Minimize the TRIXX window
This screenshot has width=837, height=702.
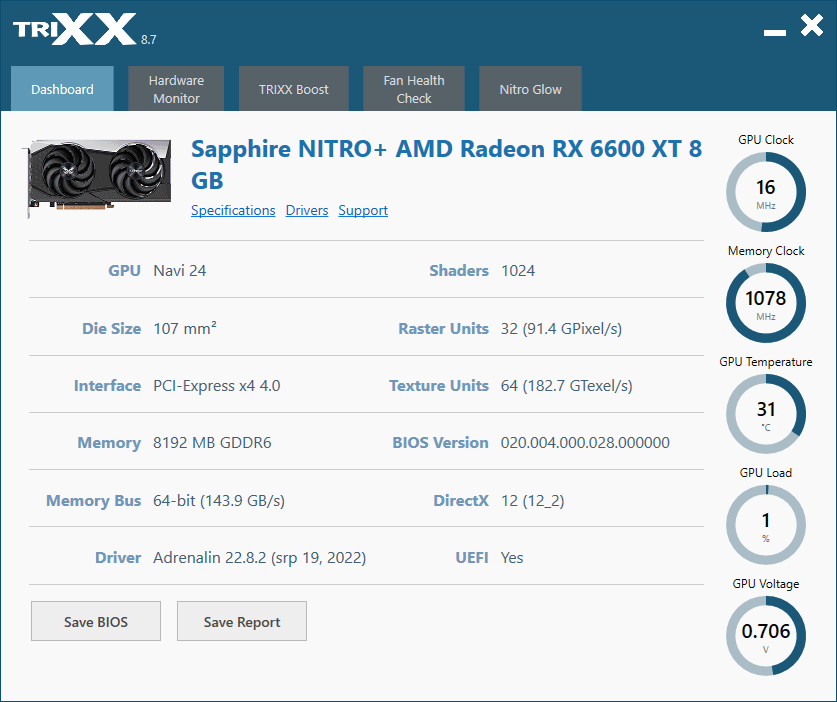775,33
